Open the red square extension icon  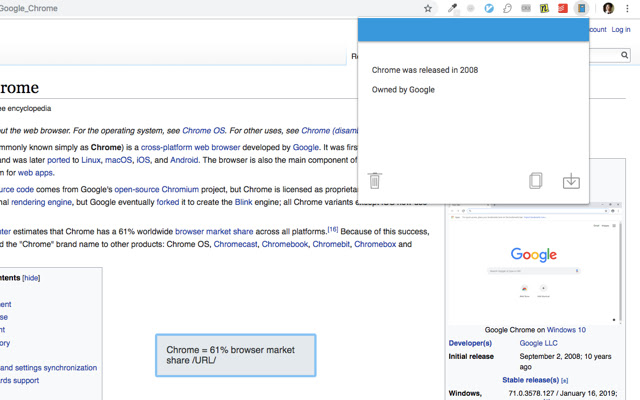563,8
